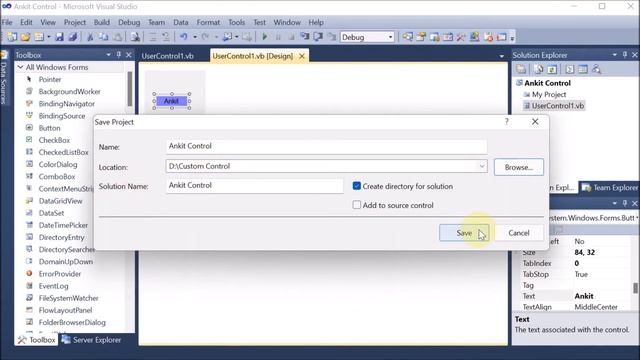The height and width of the screenshot is (360, 640).
Task: Open the Undo history dropdown arrow
Action: click(x=195, y=37)
